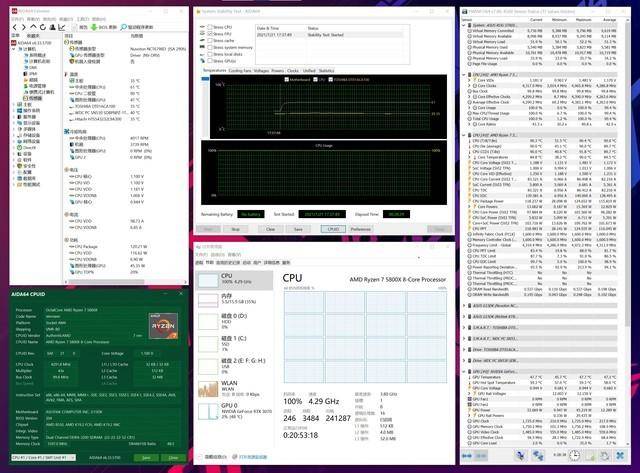Select Memory in Task Manager performance list

click(234, 299)
